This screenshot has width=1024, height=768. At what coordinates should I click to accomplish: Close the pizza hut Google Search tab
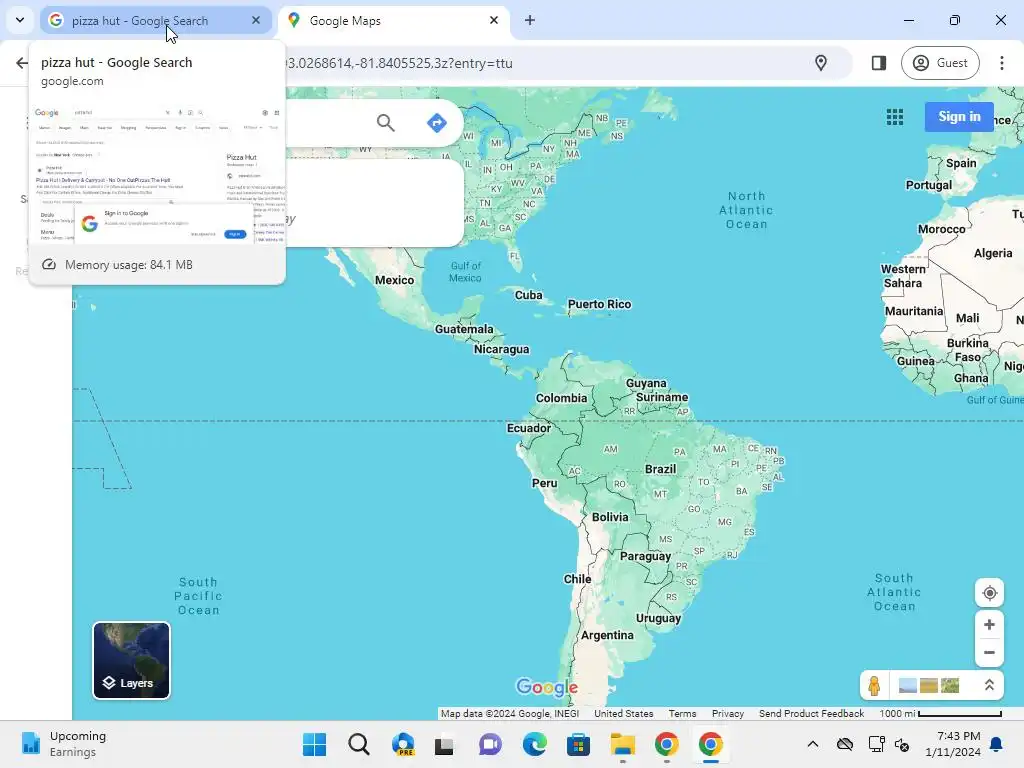256,20
